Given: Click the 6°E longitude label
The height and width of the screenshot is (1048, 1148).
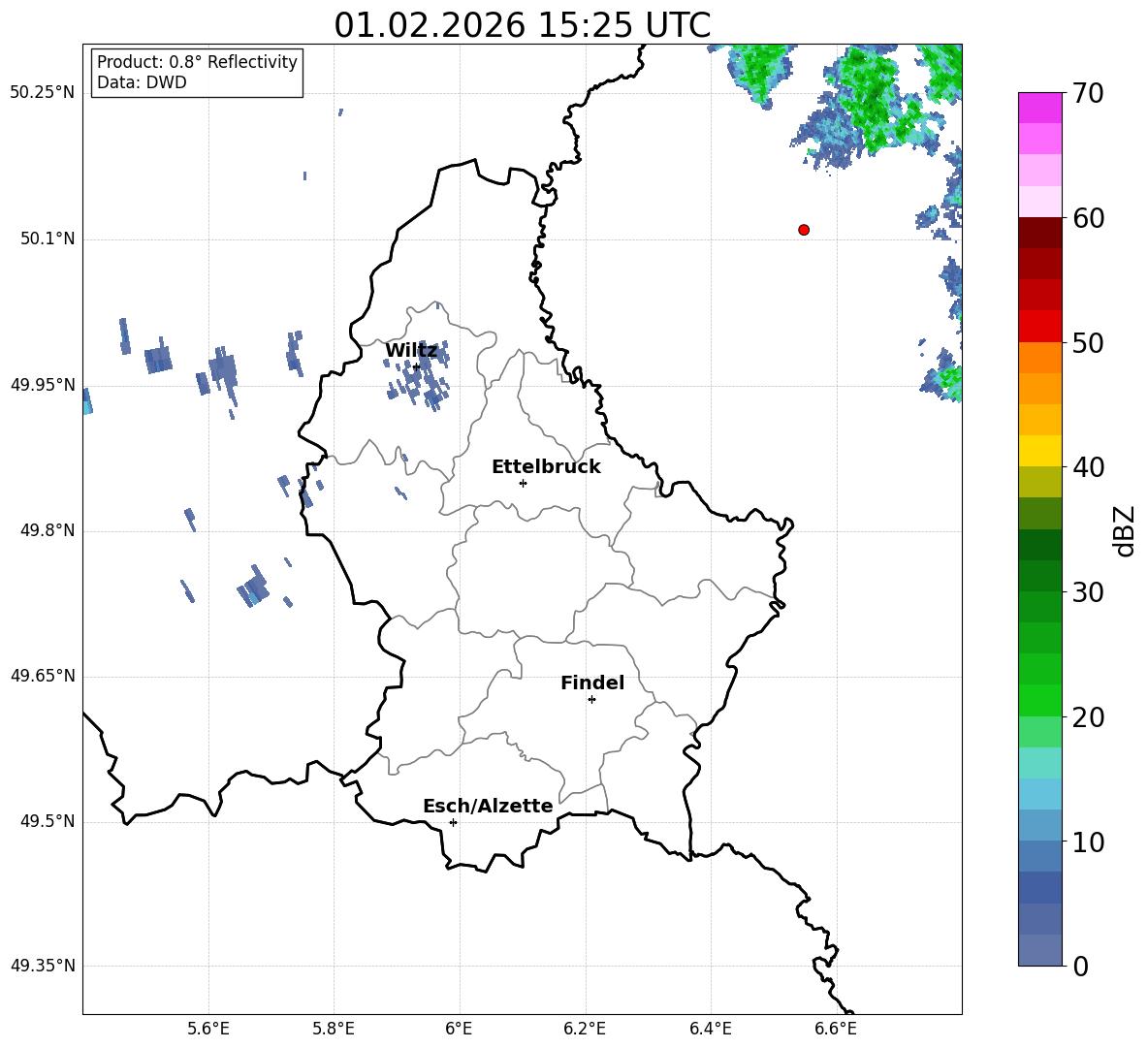Looking at the screenshot, I should coord(459,1029).
